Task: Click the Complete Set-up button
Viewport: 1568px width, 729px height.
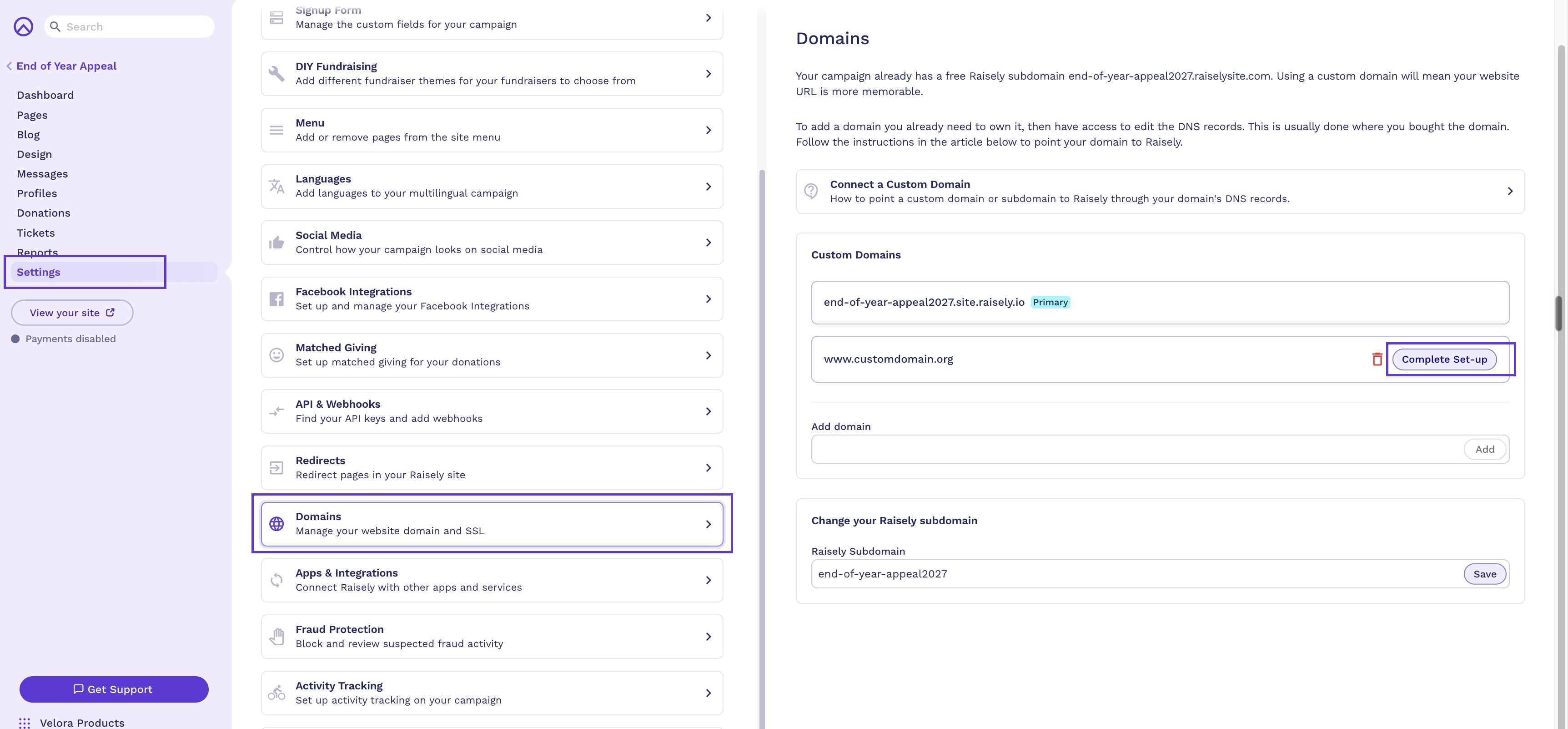Action: pyautogui.click(x=1444, y=359)
